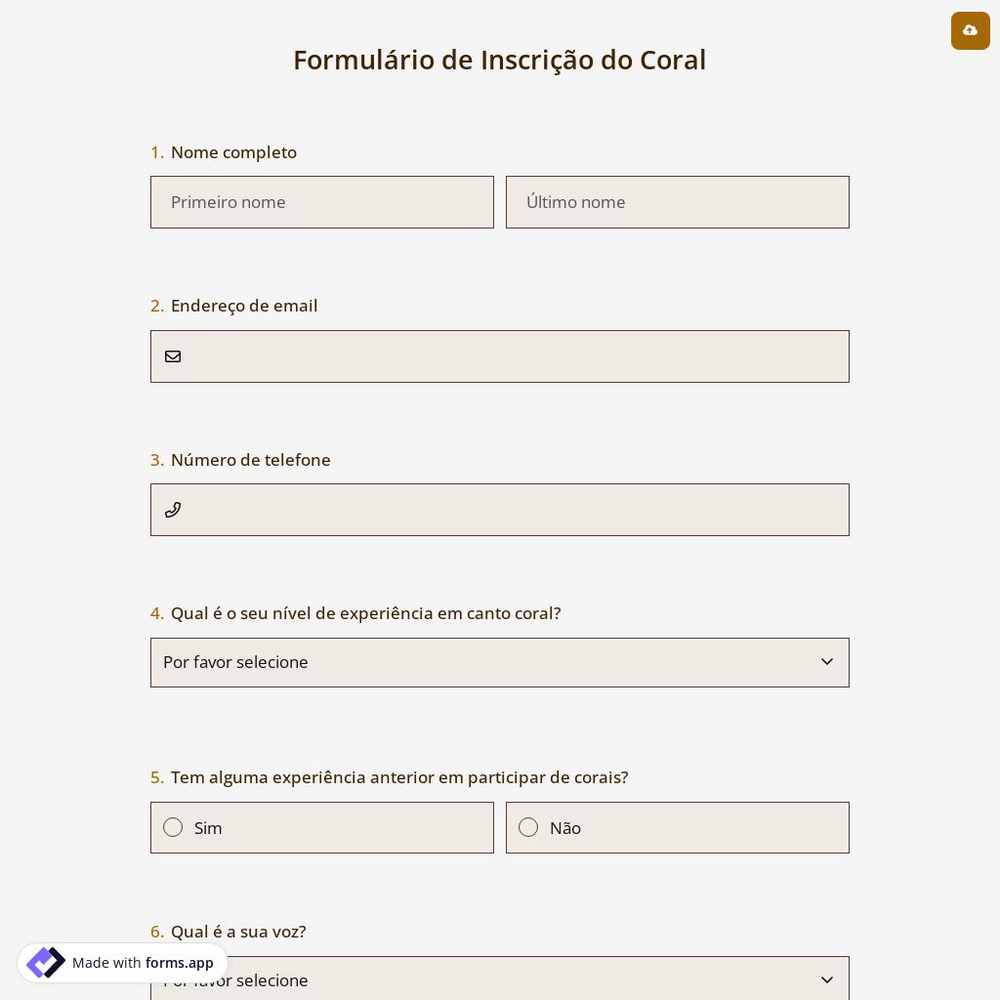Click the 'Nome completo' question label
This screenshot has height=1000, width=1000.
(x=233, y=152)
